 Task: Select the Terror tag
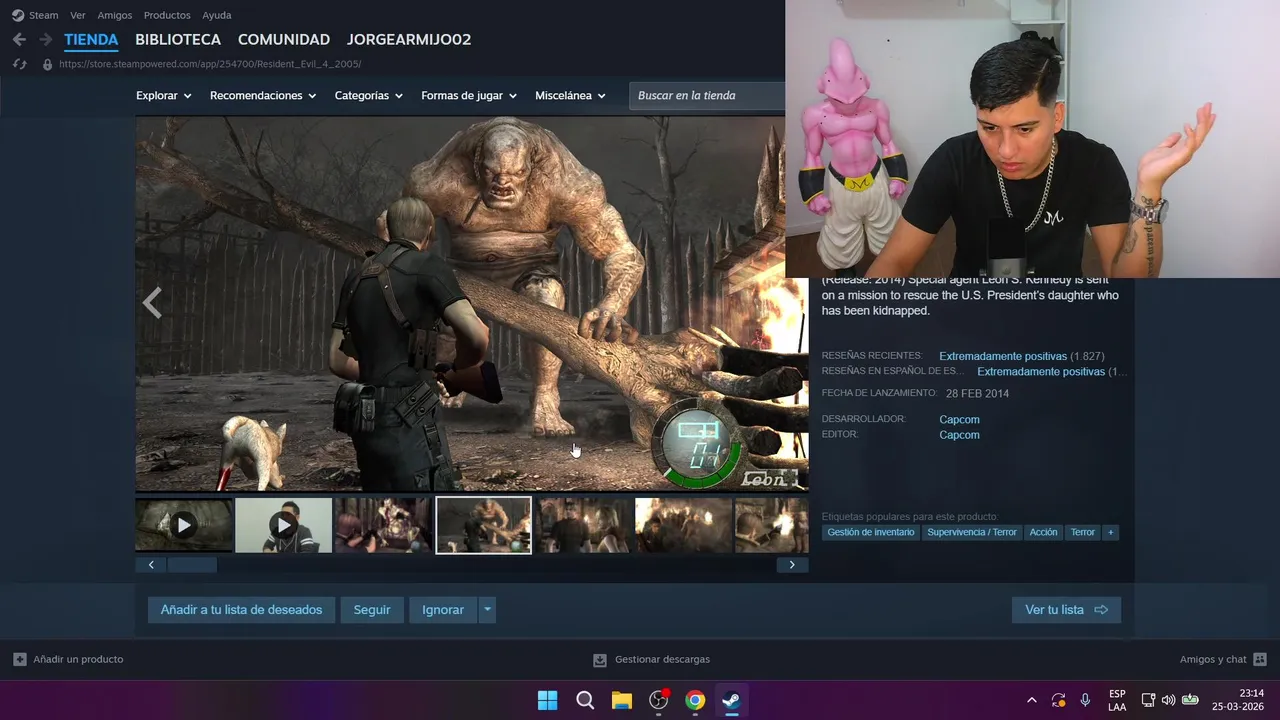pos(1083,533)
